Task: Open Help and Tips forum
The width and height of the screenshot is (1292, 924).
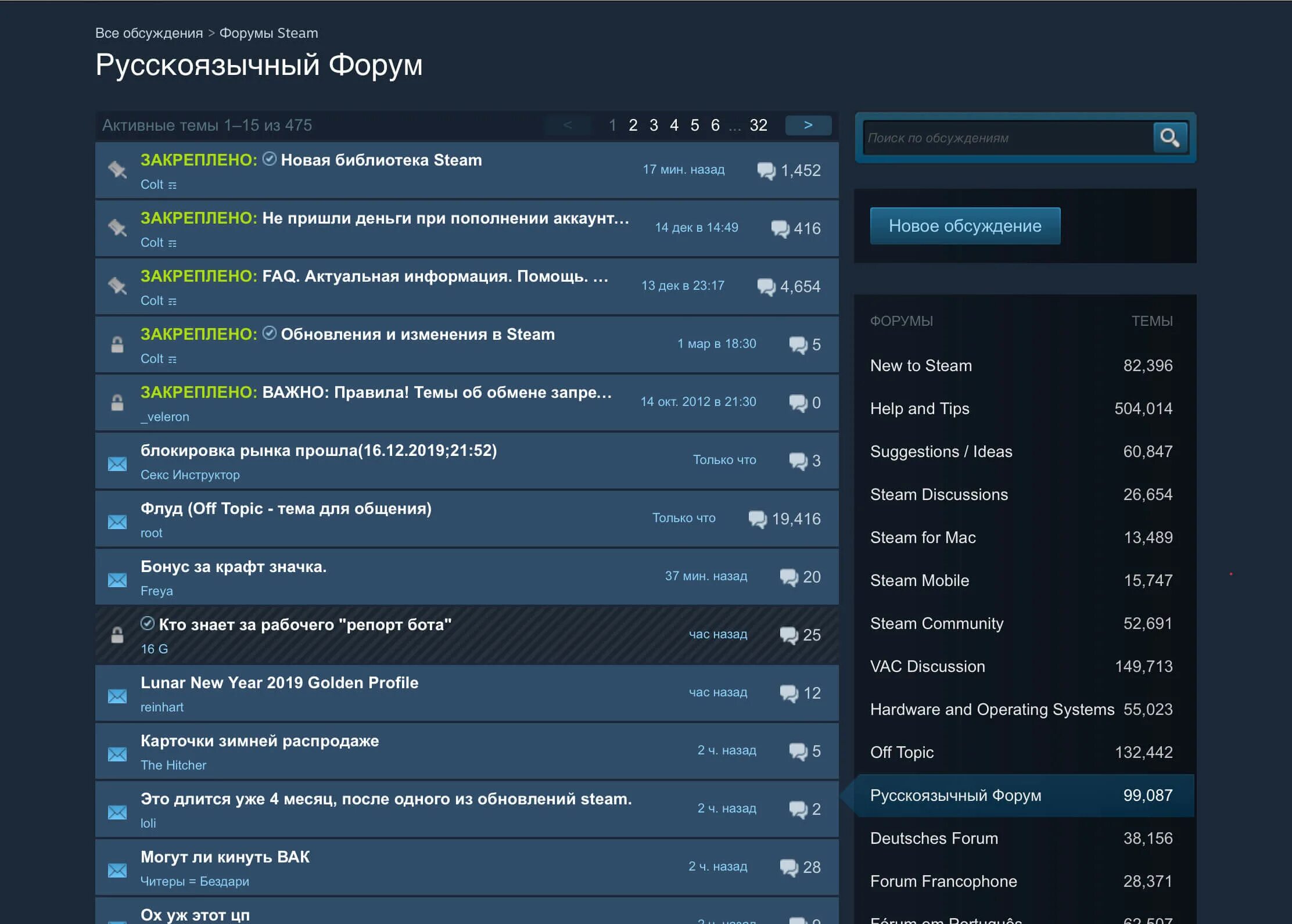Action: (920, 408)
